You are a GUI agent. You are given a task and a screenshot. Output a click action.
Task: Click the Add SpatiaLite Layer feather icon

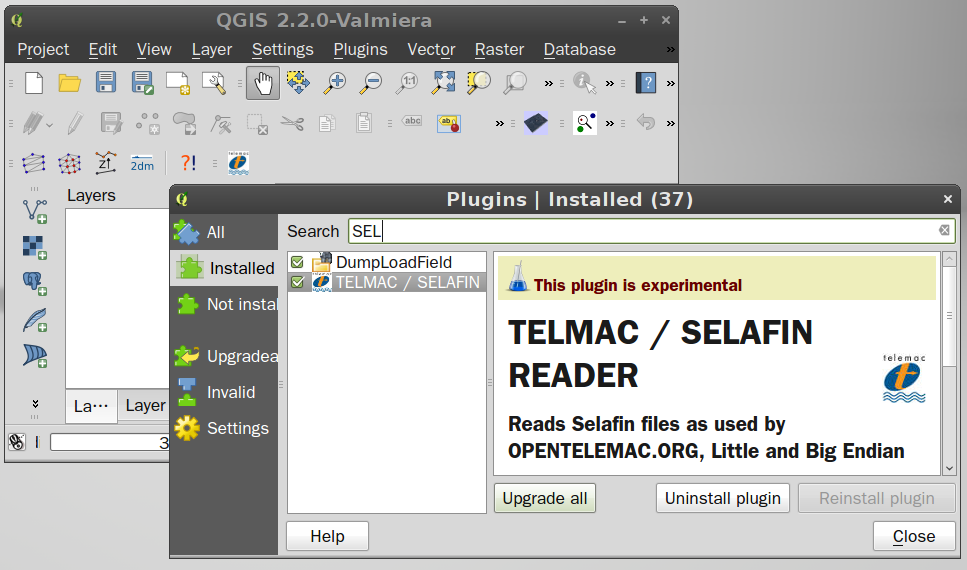pos(35,320)
